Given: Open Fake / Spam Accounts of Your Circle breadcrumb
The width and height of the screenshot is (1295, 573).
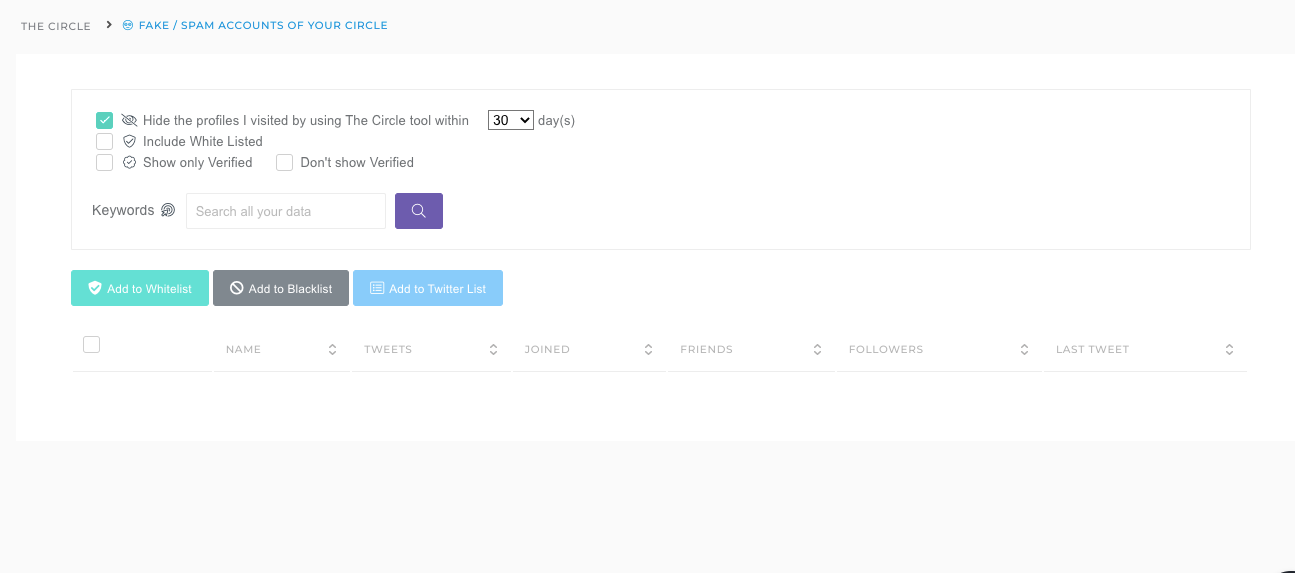Looking at the screenshot, I should pyautogui.click(x=263, y=25).
